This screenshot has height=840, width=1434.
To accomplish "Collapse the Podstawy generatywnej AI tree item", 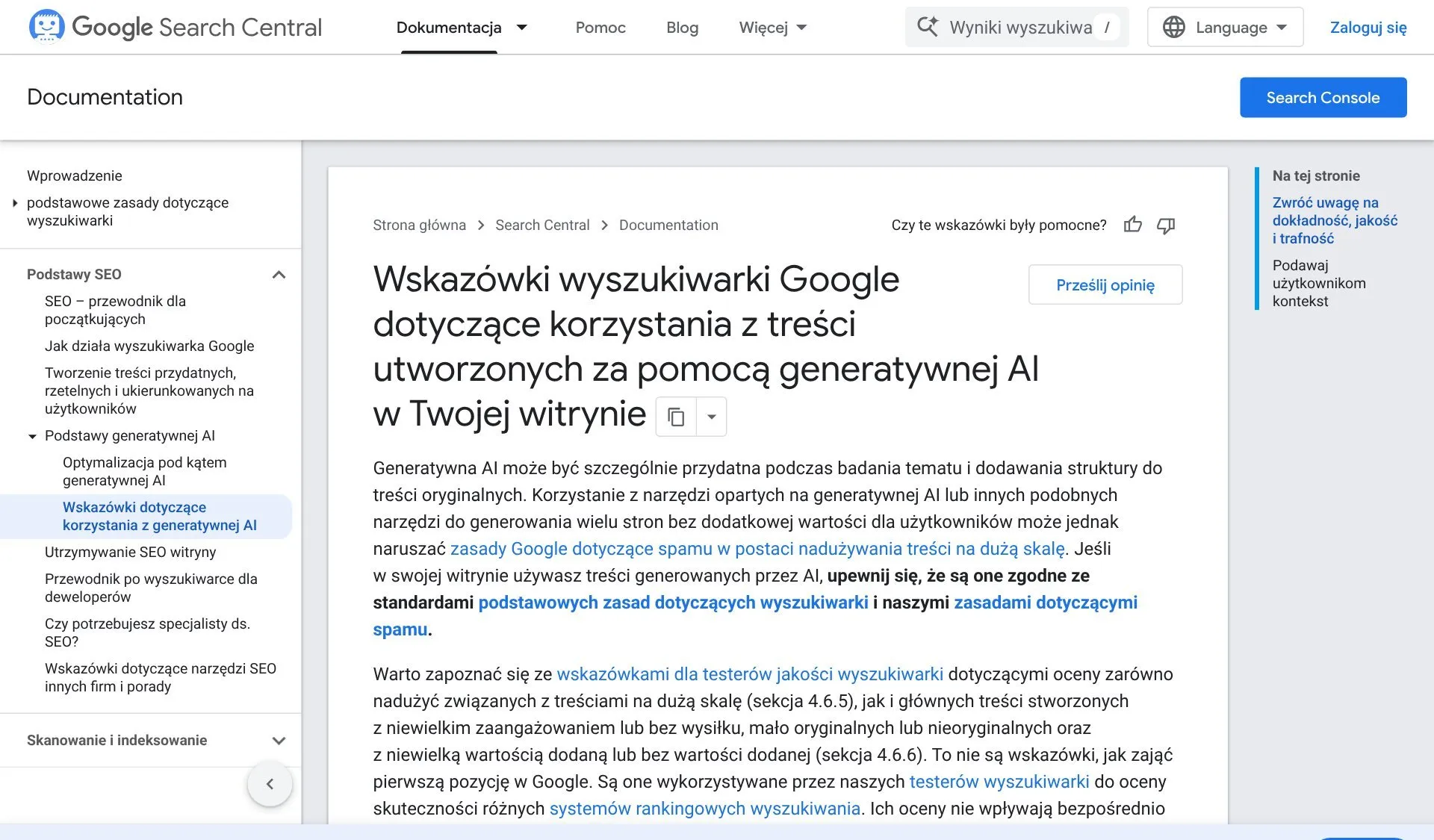I will pos(32,436).
